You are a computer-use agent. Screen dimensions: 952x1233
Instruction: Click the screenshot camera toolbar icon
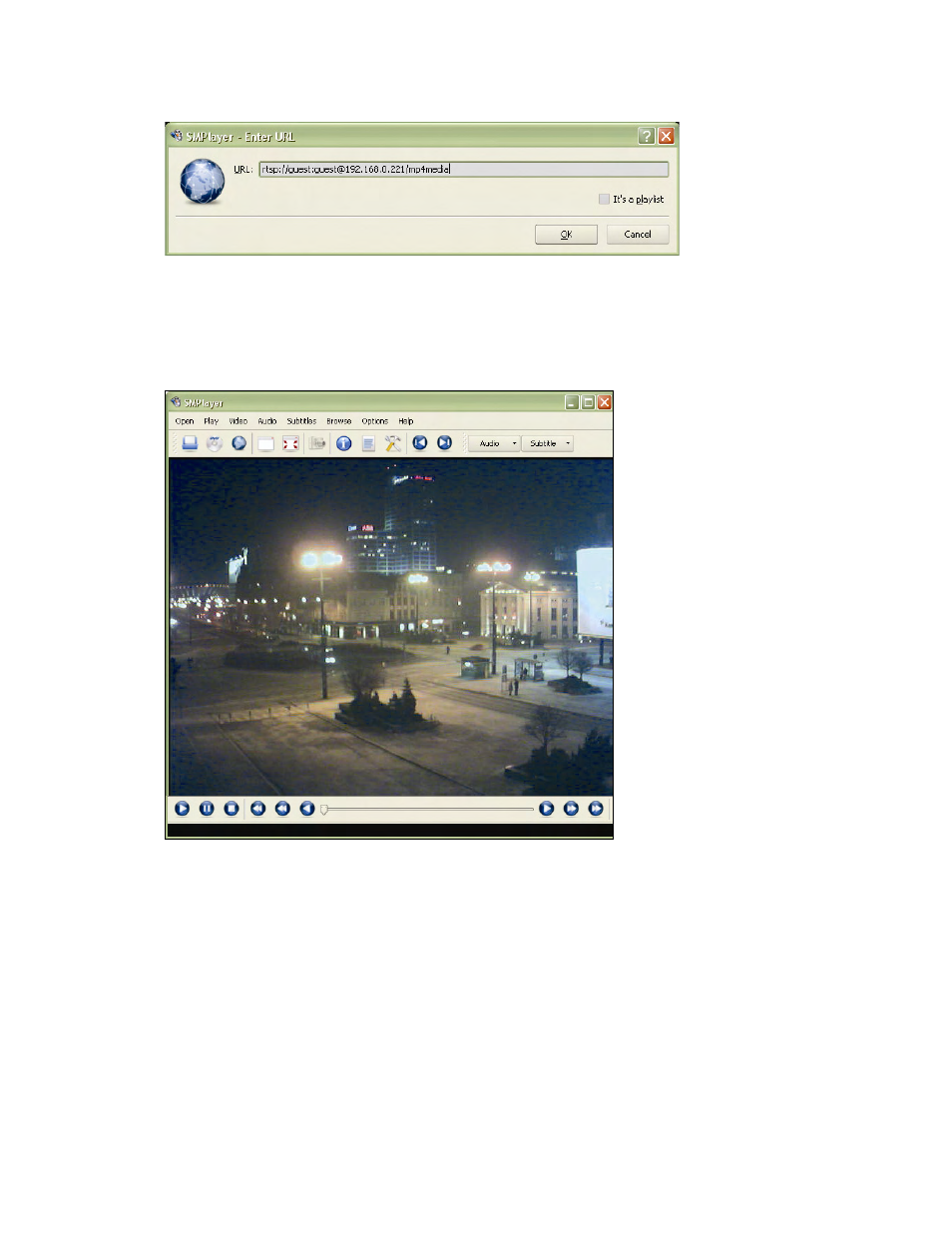[x=317, y=443]
